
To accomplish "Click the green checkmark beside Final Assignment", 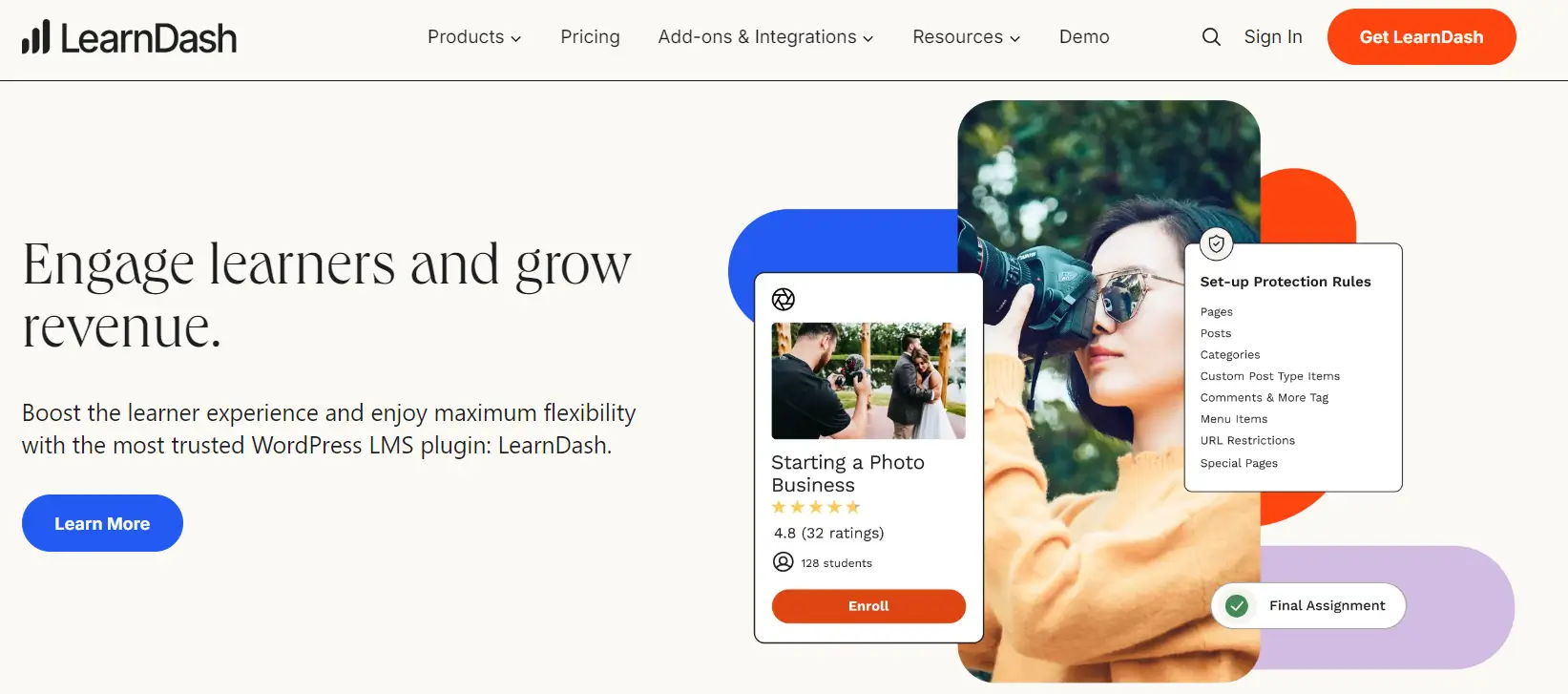I will click(x=1237, y=606).
